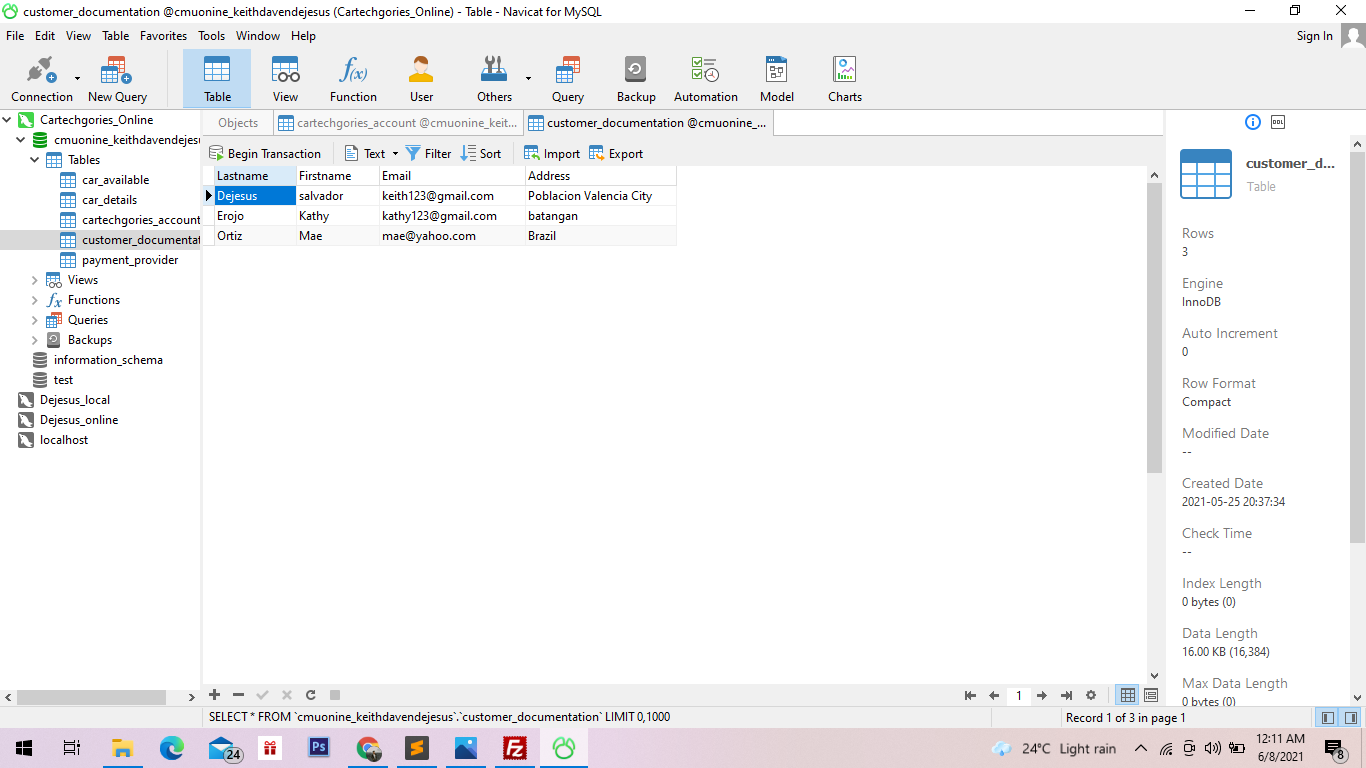Image resolution: width=1366 pixels, height=768 pixels.
Task: Switch to grid view toggle
Action: (1128, 695)
